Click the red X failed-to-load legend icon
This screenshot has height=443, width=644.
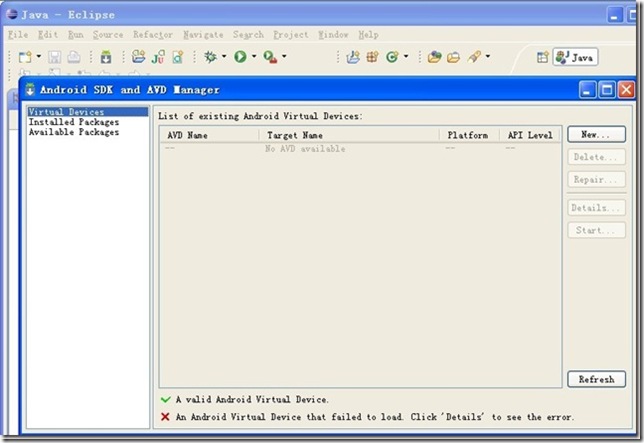[166, 417]
